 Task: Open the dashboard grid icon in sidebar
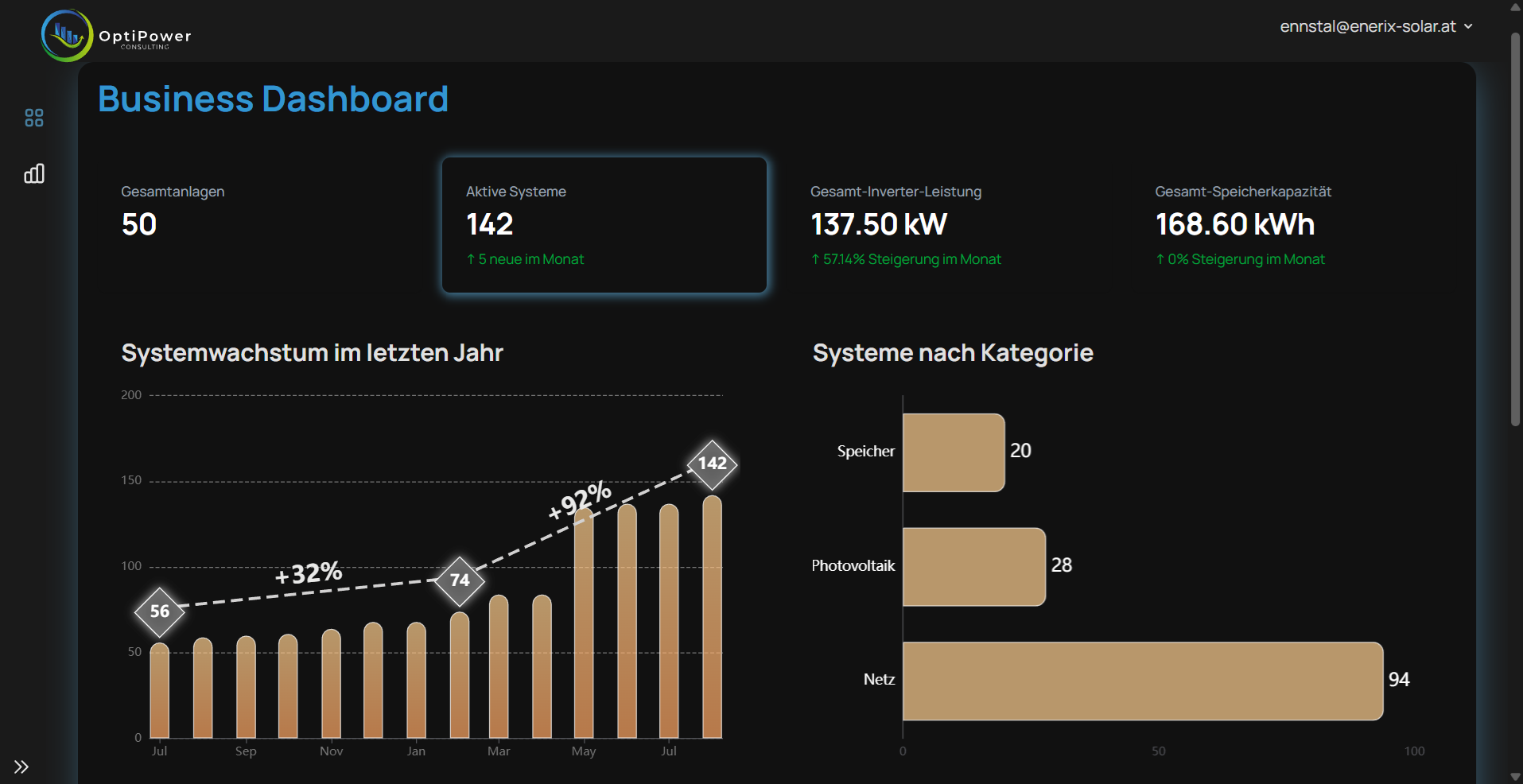point(34,118)
